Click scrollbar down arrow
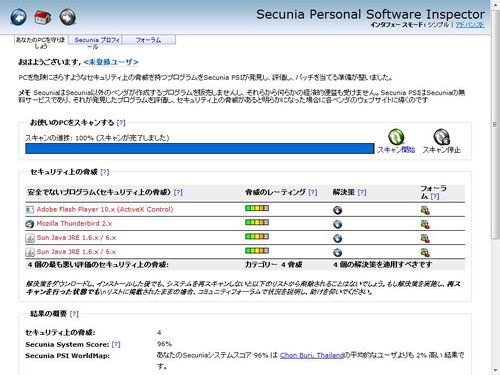 [495, 370]
